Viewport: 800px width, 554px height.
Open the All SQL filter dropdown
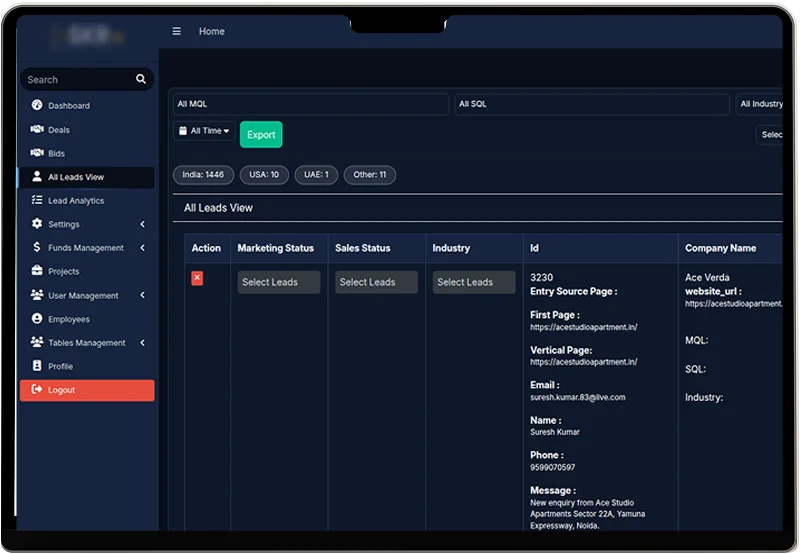coord(592,104)
